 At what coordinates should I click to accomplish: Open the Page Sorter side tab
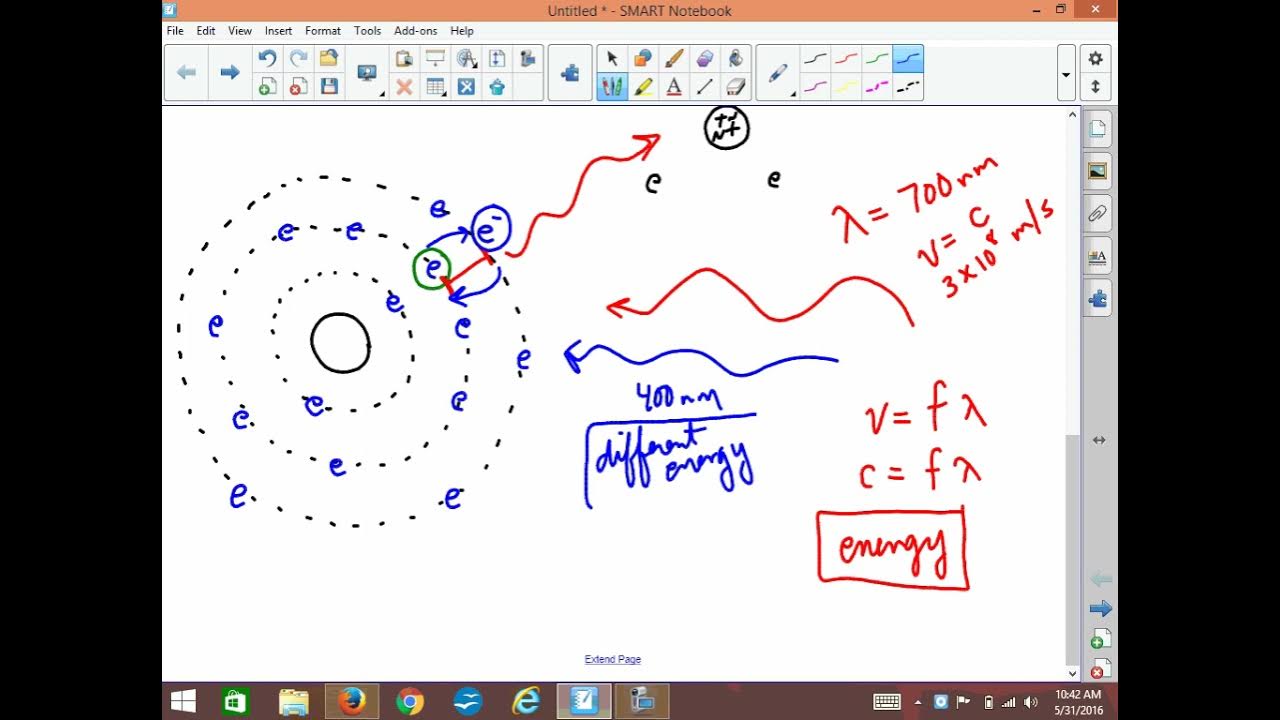(x=1098, y=129)
